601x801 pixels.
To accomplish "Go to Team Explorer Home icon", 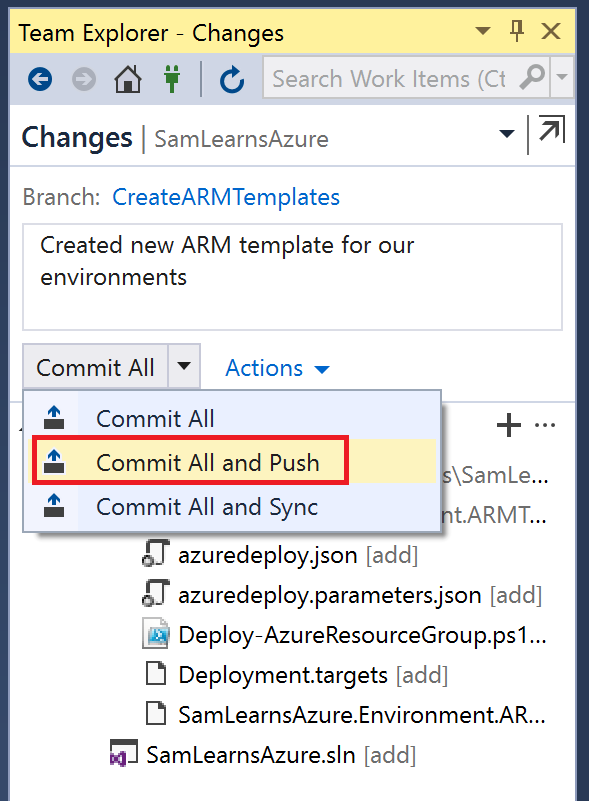I will click(127, 78).
